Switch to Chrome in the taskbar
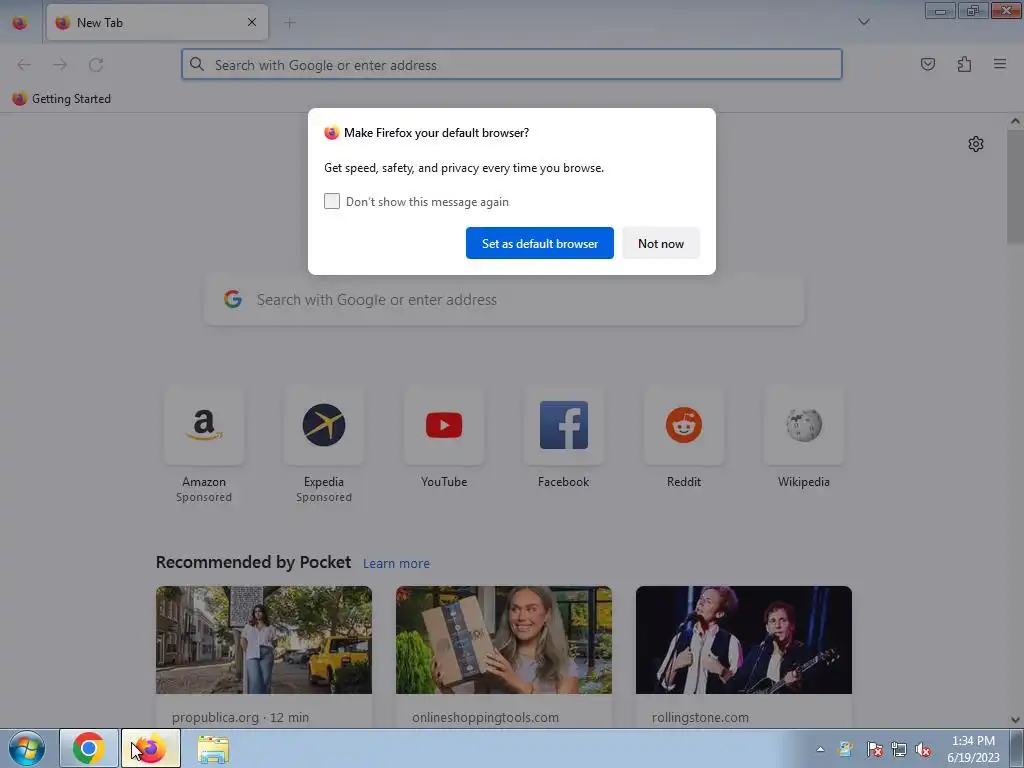This screenshot has width=1024, height=768. click(x=89, y=748)
